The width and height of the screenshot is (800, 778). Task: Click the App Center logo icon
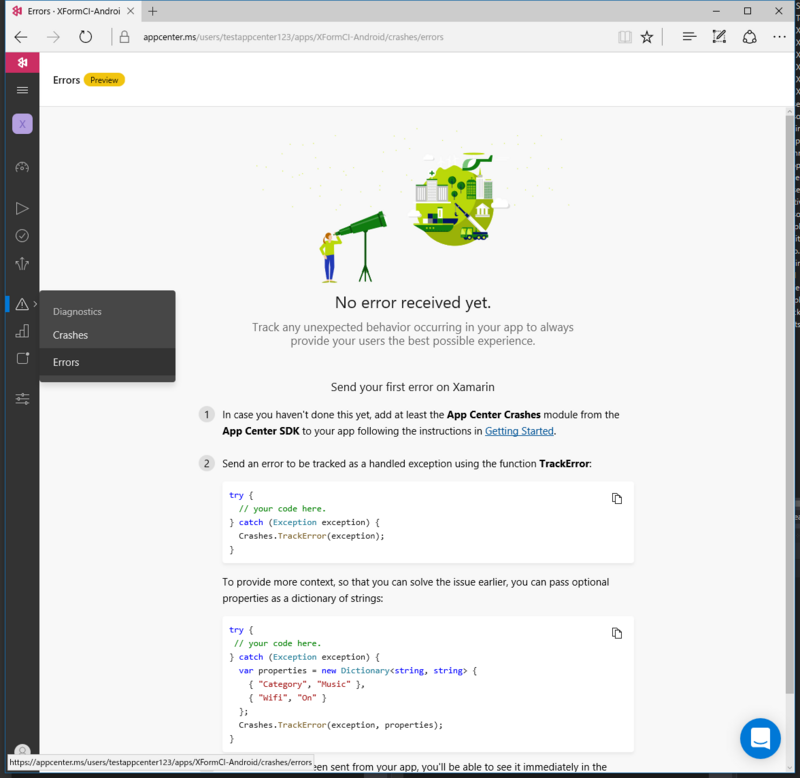point(22,62)
